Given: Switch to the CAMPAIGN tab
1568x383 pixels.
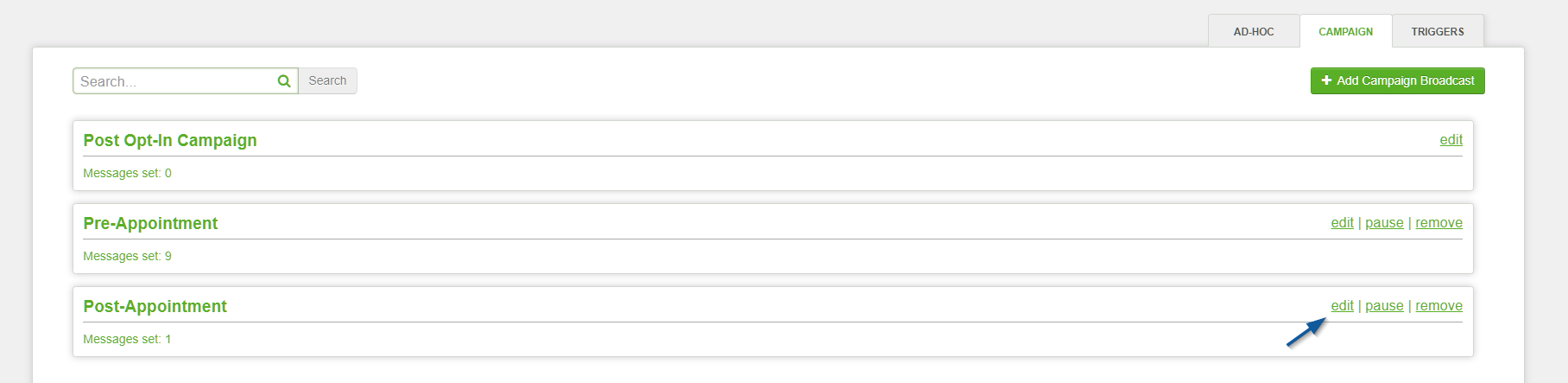Looking at the screenshot, I should coord(1345,32).
